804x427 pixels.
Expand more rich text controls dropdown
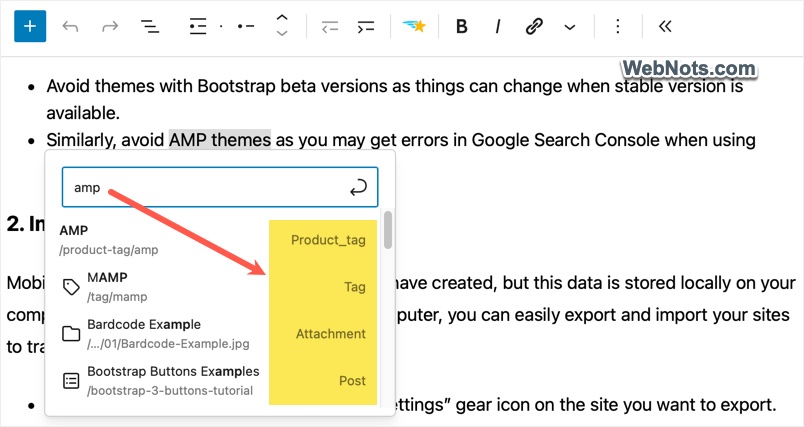coord(570,27)
